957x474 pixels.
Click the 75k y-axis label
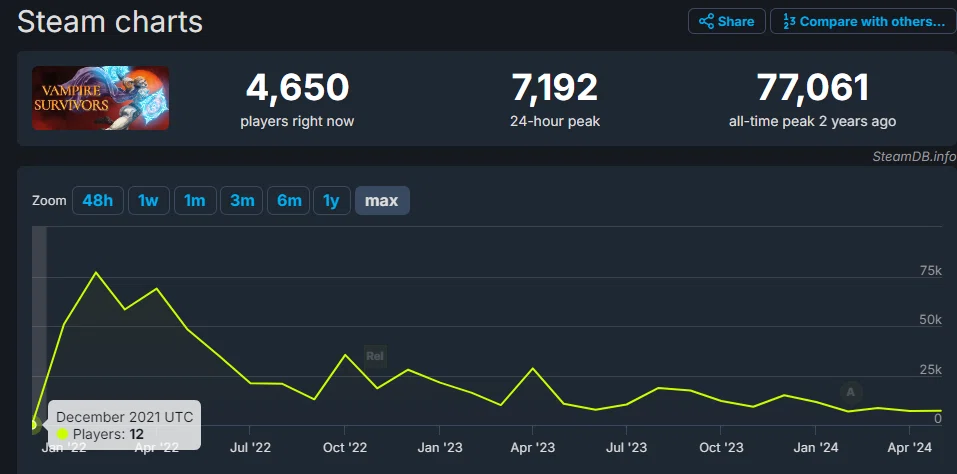click(x=930, y=271)
